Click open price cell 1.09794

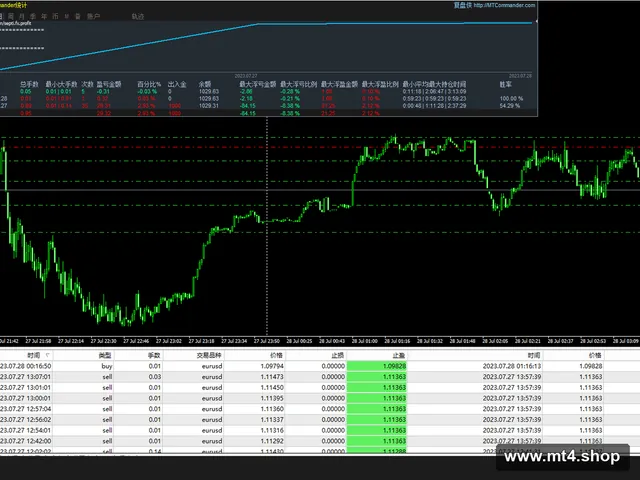pos(272,366)
